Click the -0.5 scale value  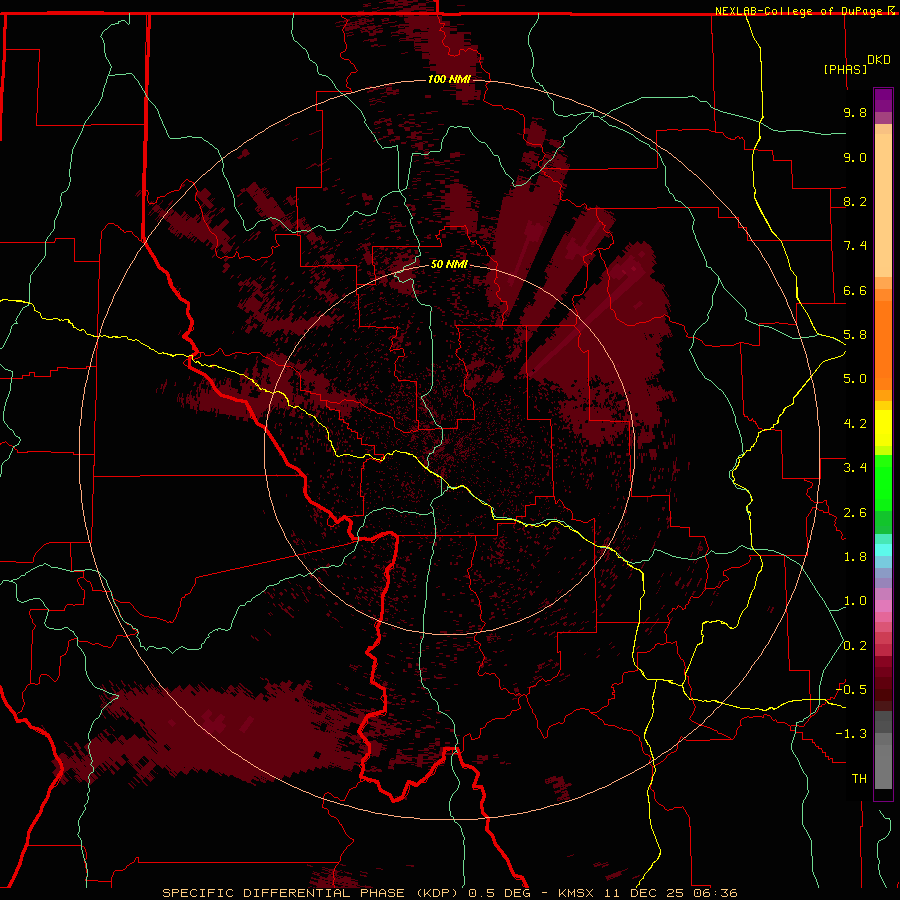click(851, 690)
